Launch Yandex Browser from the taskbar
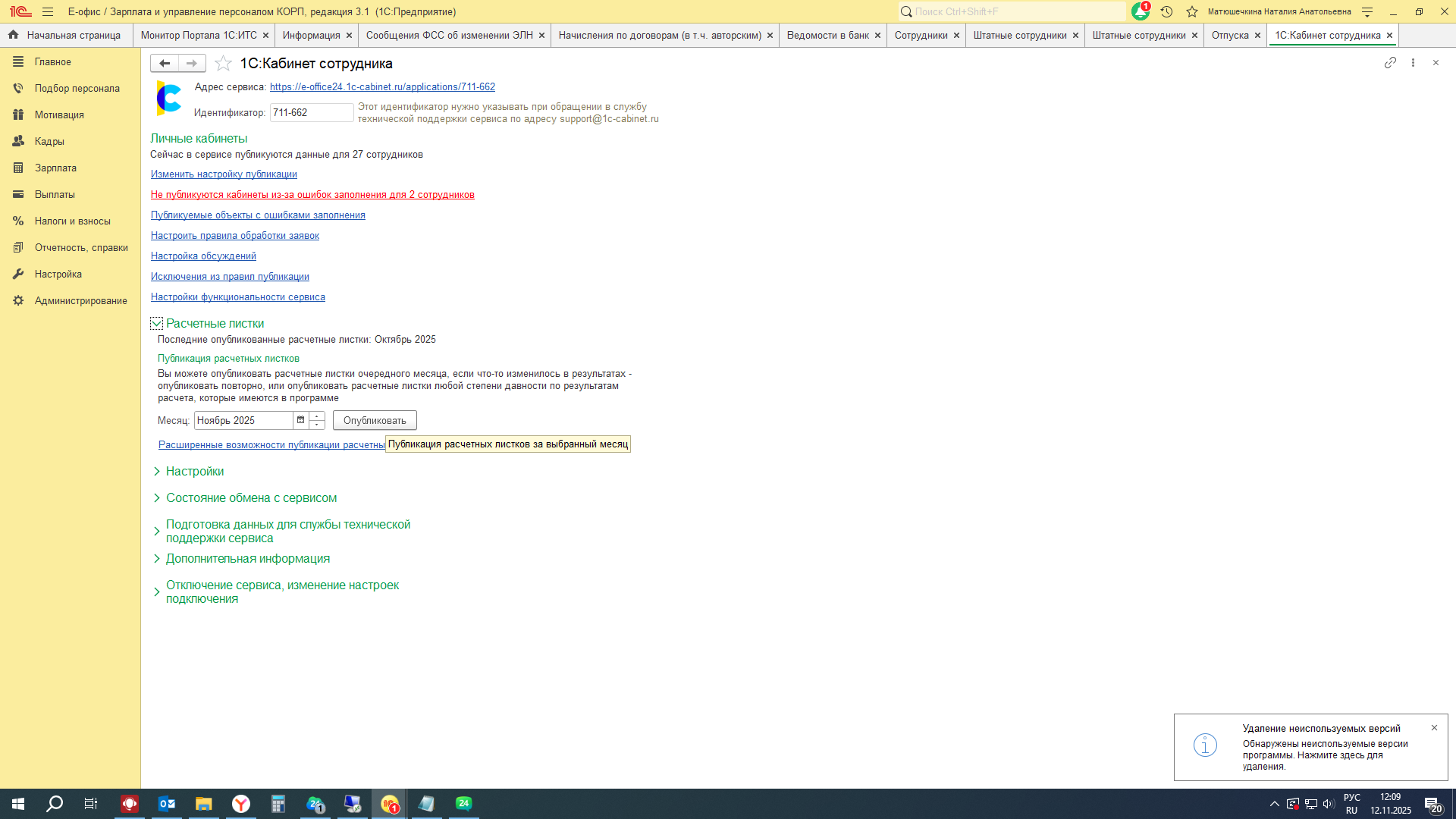 point(241,804)
